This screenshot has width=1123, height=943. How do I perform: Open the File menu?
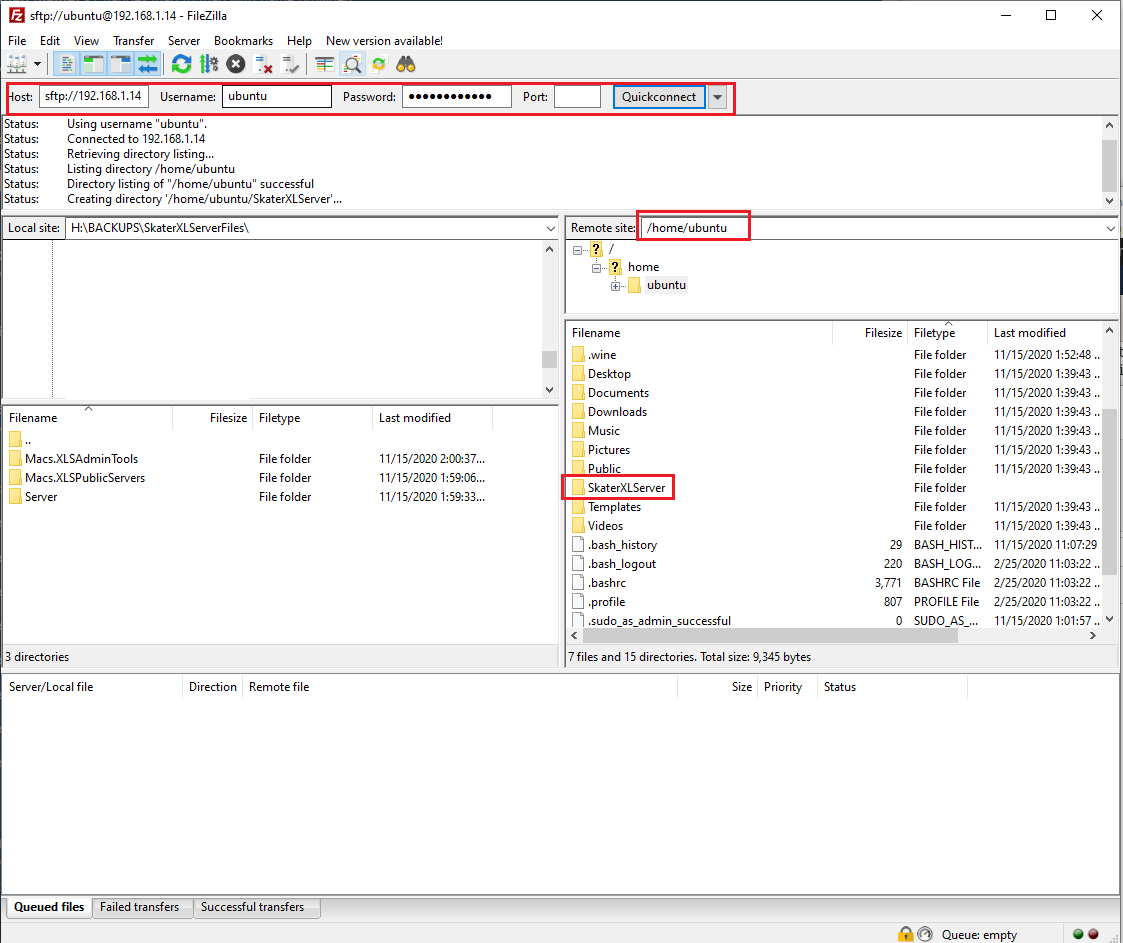pyautogui.click(x=17, y=41)
